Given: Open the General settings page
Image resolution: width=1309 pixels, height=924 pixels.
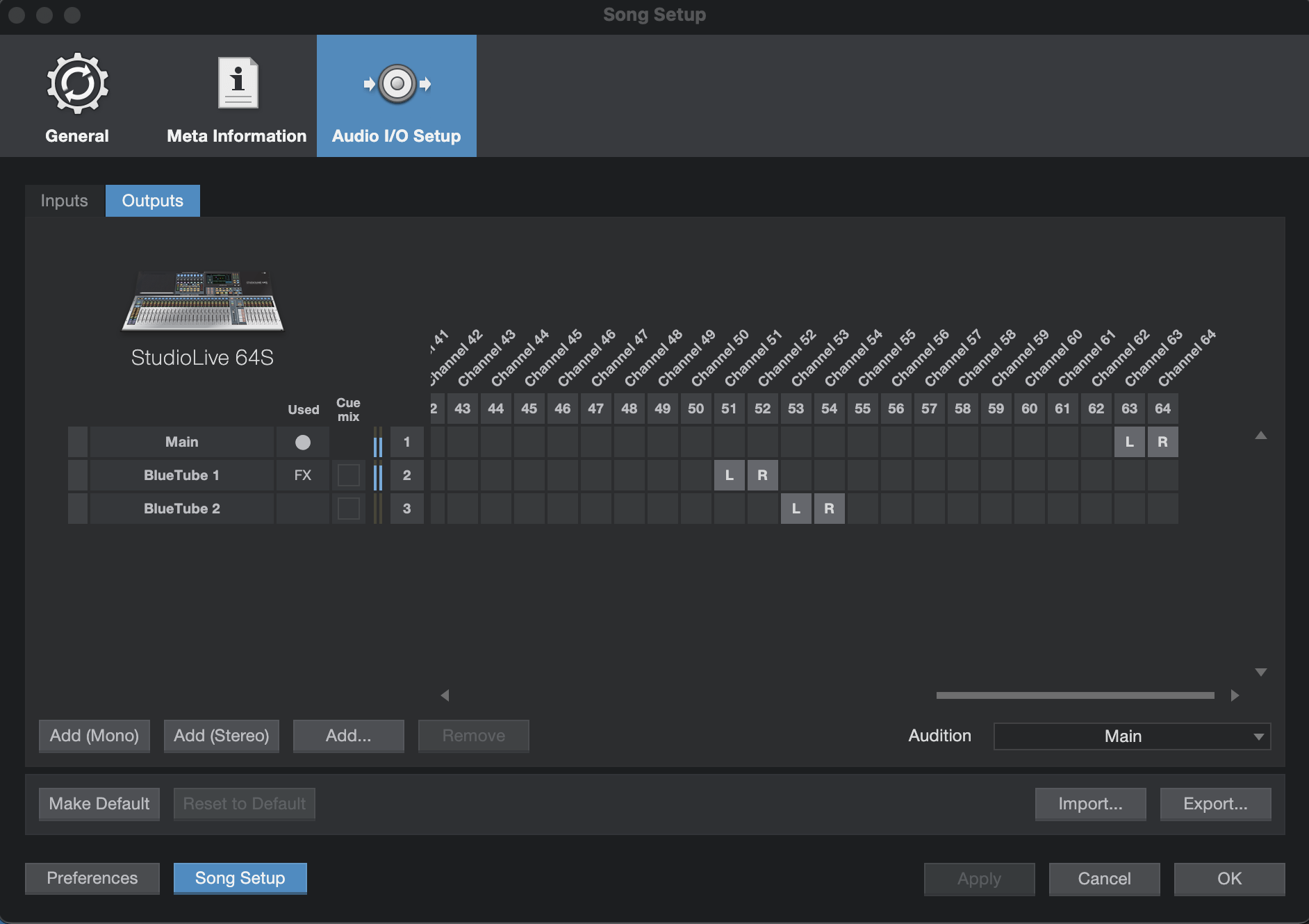Looking at the screenshot, I should tap(76, 96).
